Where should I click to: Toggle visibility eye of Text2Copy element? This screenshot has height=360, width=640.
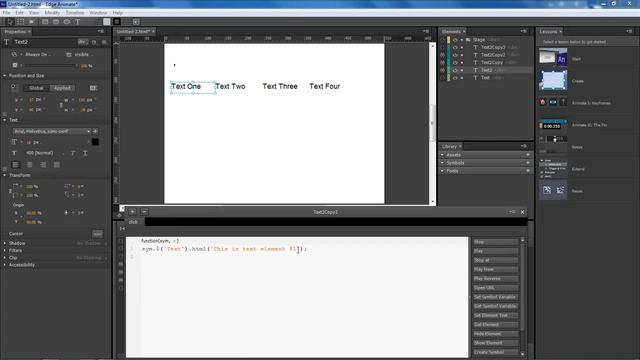click(x=455, y=62)
